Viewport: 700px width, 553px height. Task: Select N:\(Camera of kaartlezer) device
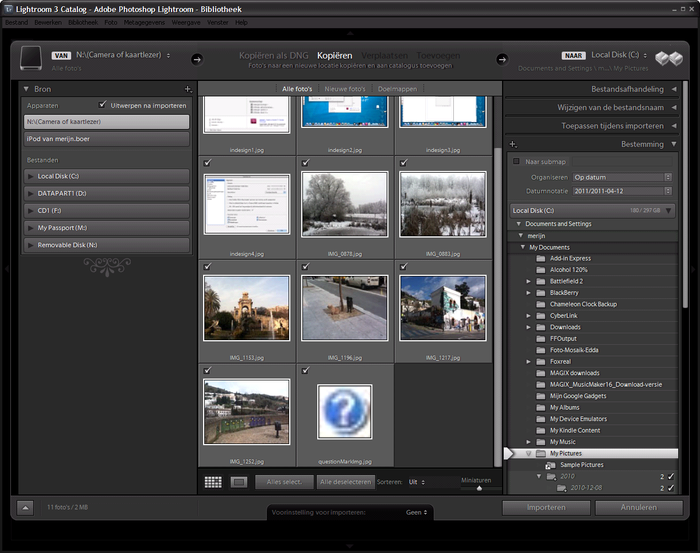tap(106, 121)
